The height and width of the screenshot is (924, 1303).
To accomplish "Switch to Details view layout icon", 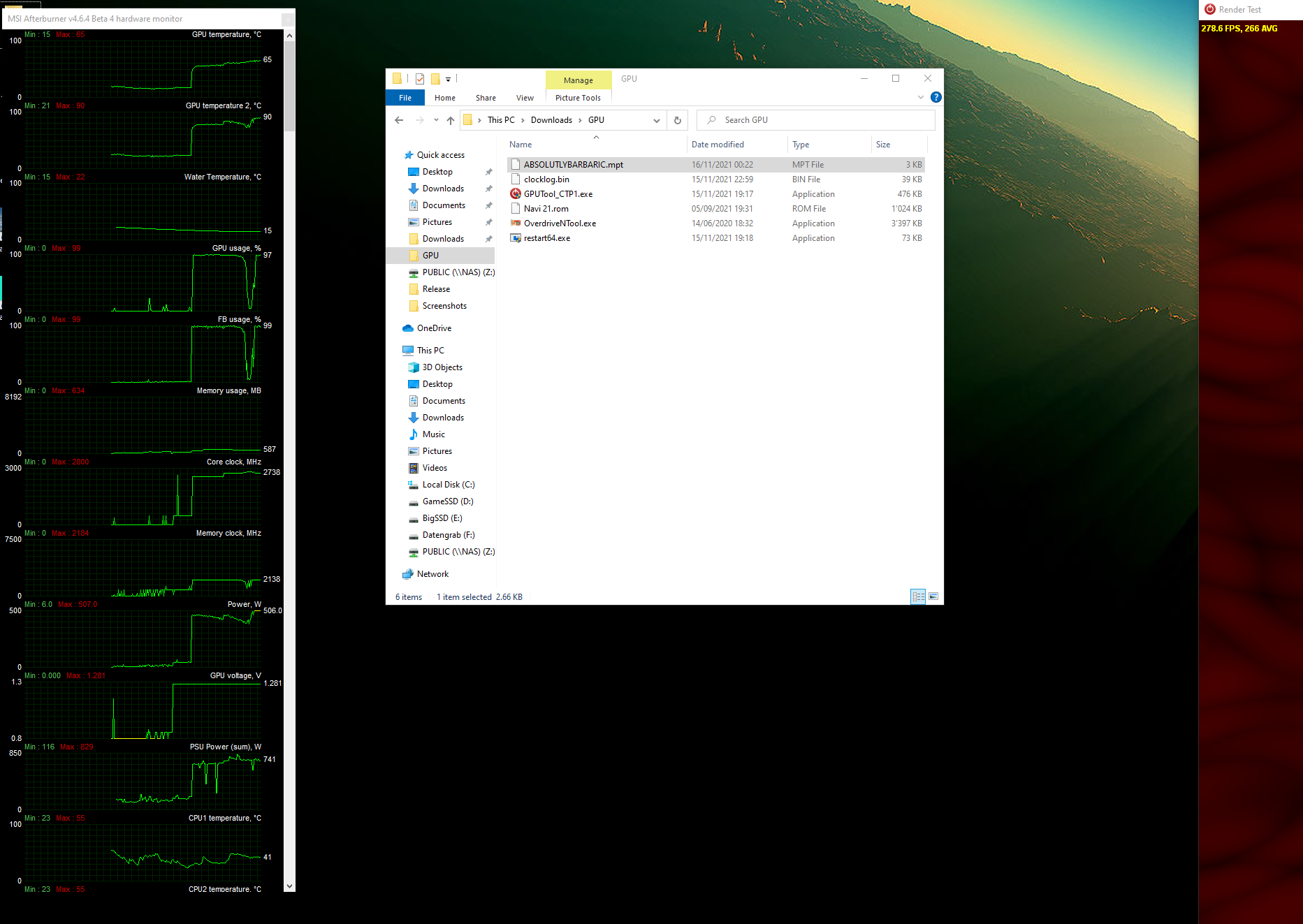I will pos(918,596).
